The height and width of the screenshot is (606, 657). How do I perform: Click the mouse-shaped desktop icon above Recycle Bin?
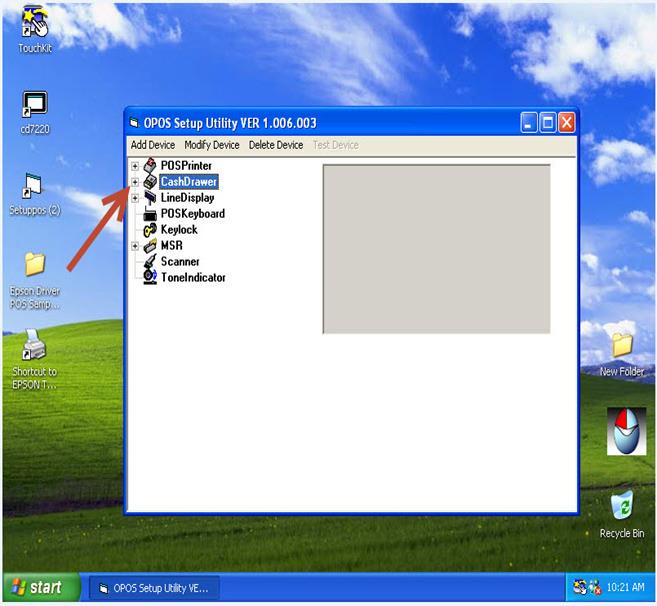[626, 431]
